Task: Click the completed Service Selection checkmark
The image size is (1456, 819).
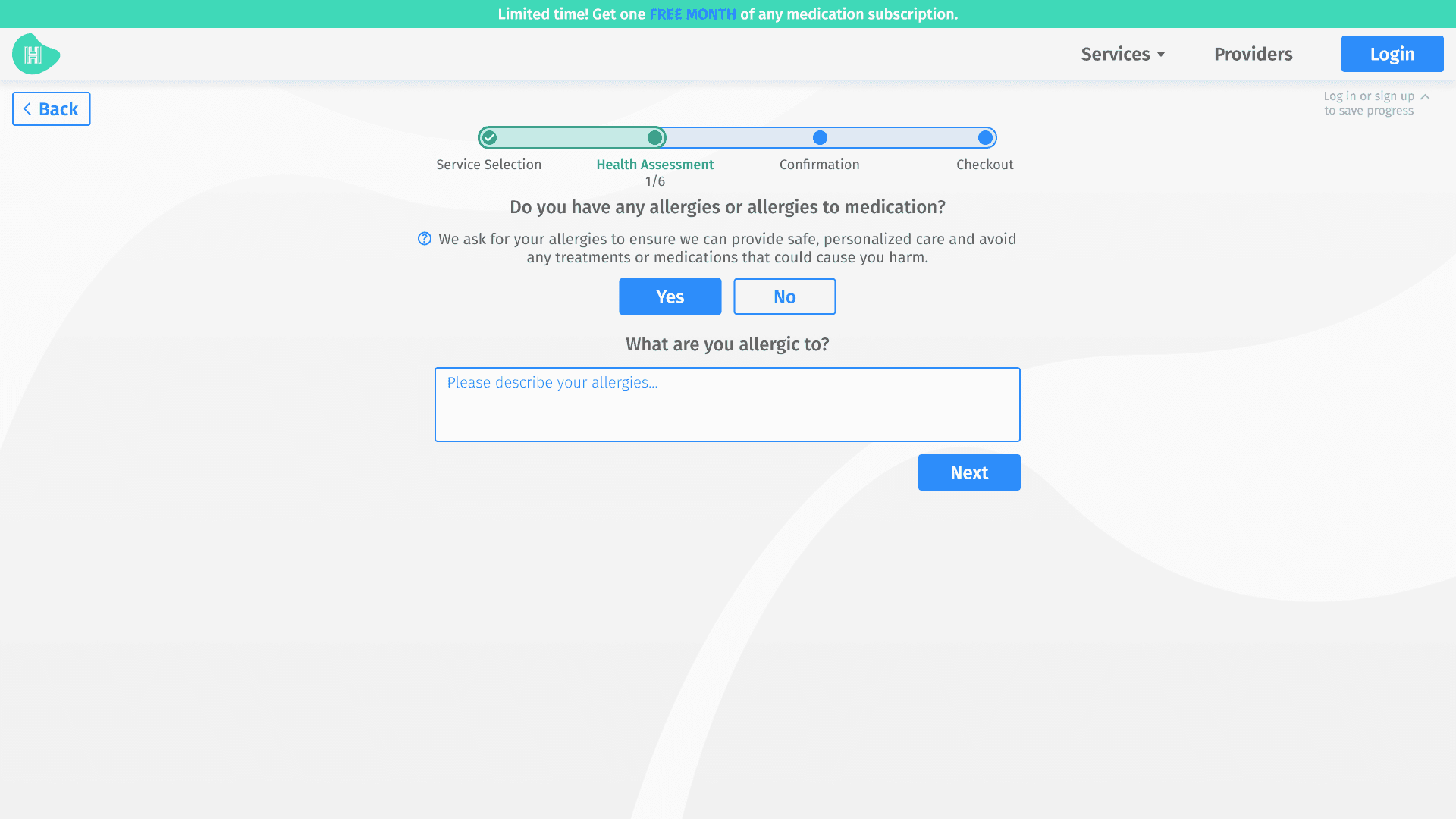Action: [x=490, y=138]
